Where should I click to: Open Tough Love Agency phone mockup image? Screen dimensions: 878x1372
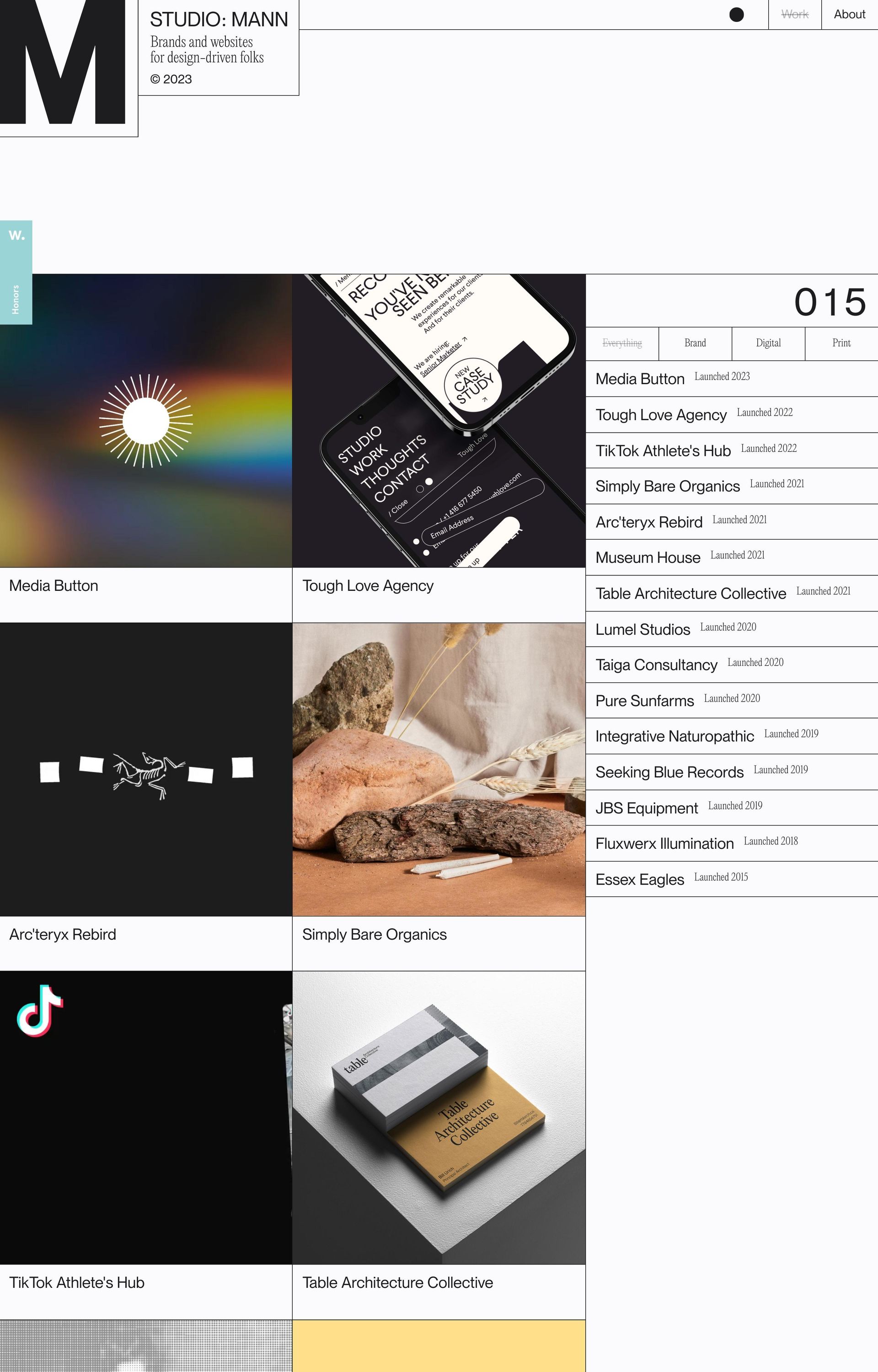(439, 421)
